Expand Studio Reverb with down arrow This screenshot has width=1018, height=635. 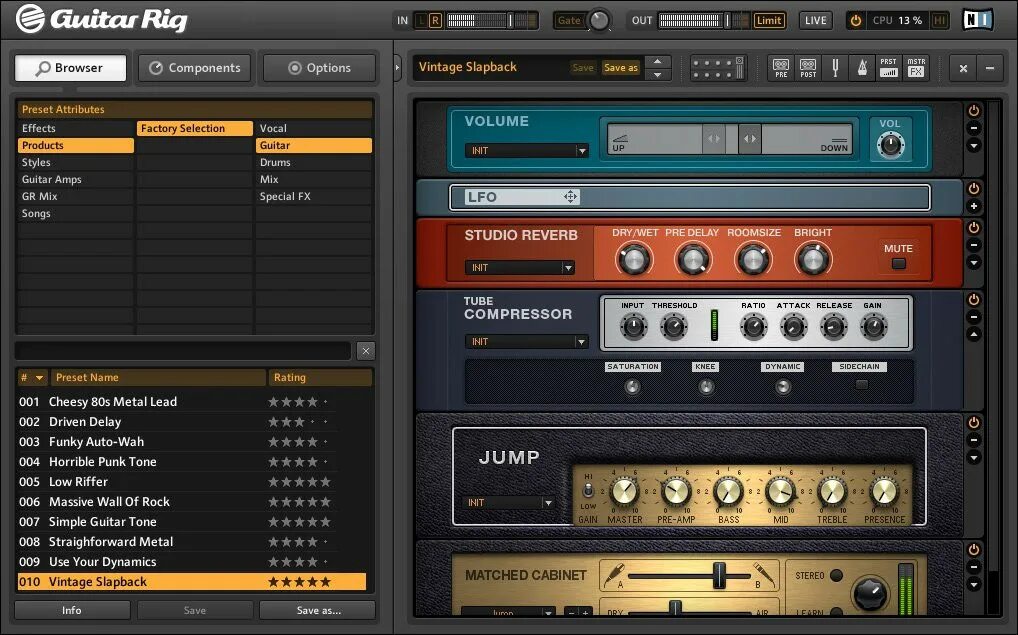point(973,262)
